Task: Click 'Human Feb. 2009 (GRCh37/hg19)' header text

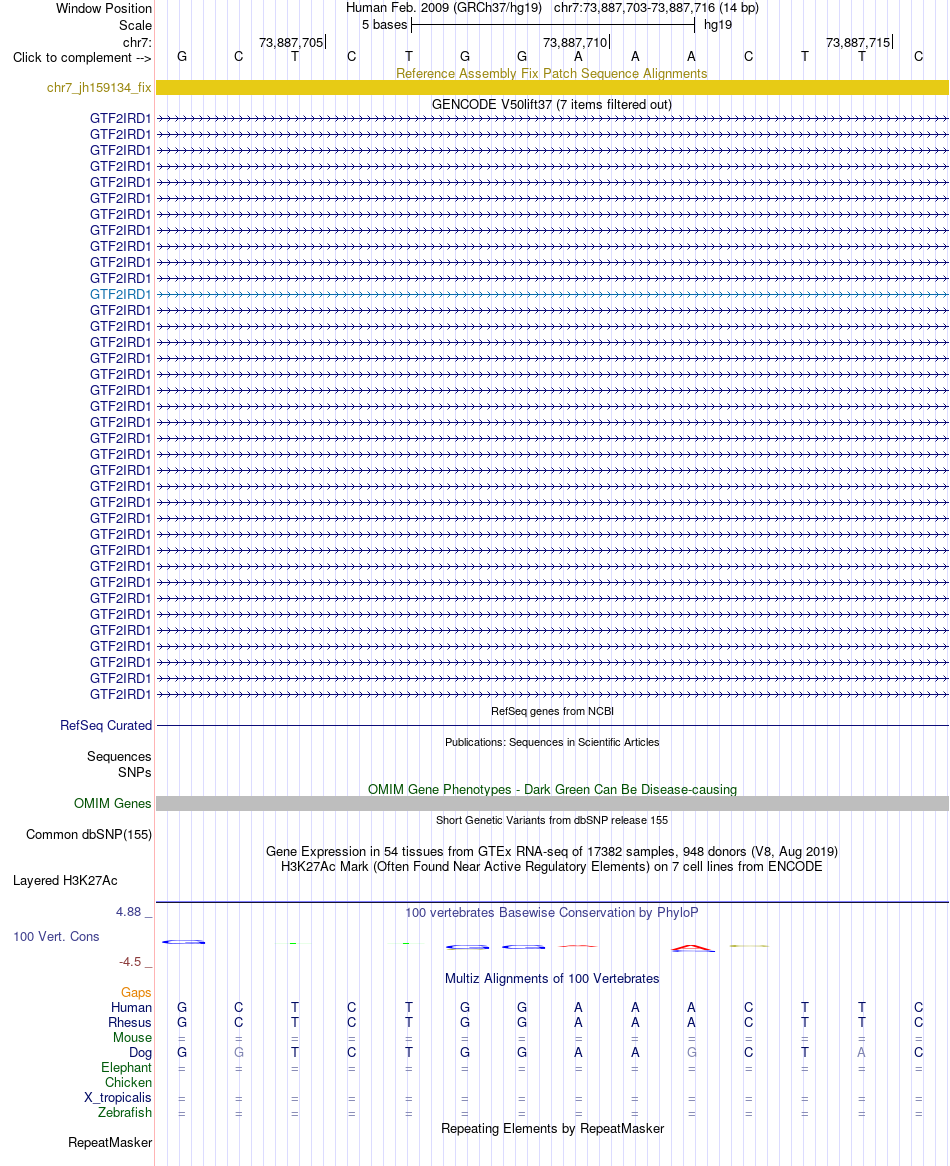Action: coord(444,8)
